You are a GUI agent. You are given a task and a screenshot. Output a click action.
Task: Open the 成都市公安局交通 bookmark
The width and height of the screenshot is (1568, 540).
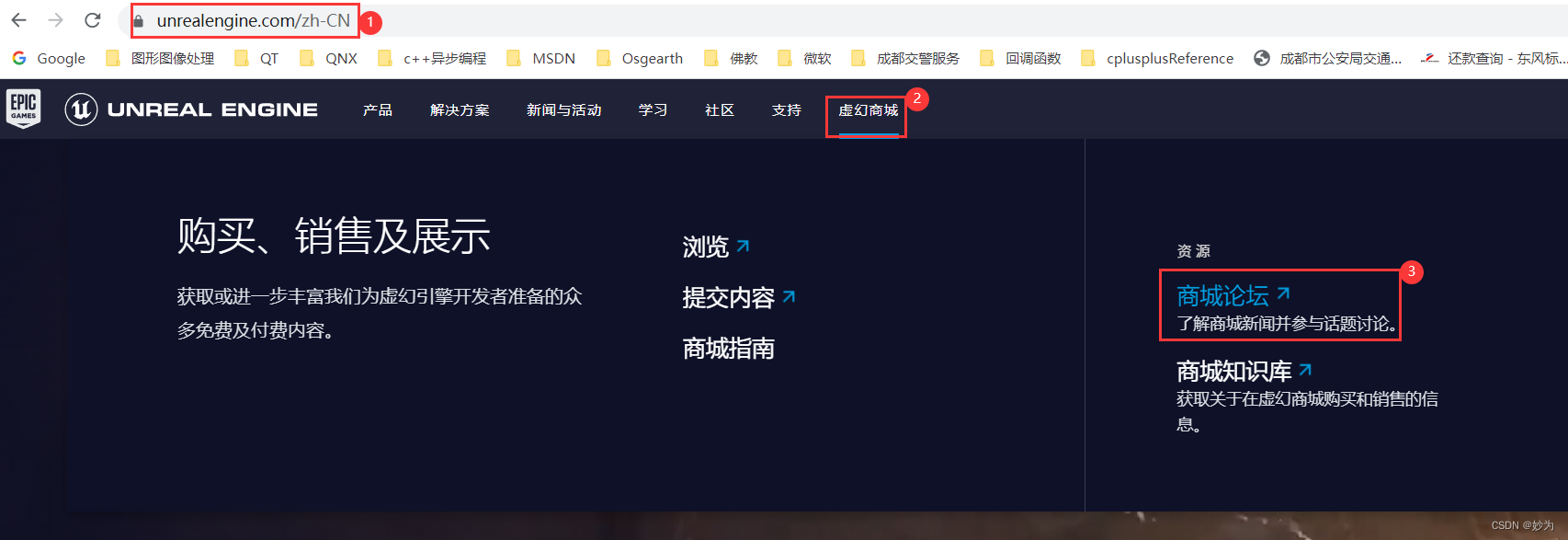coord(1328,58)
